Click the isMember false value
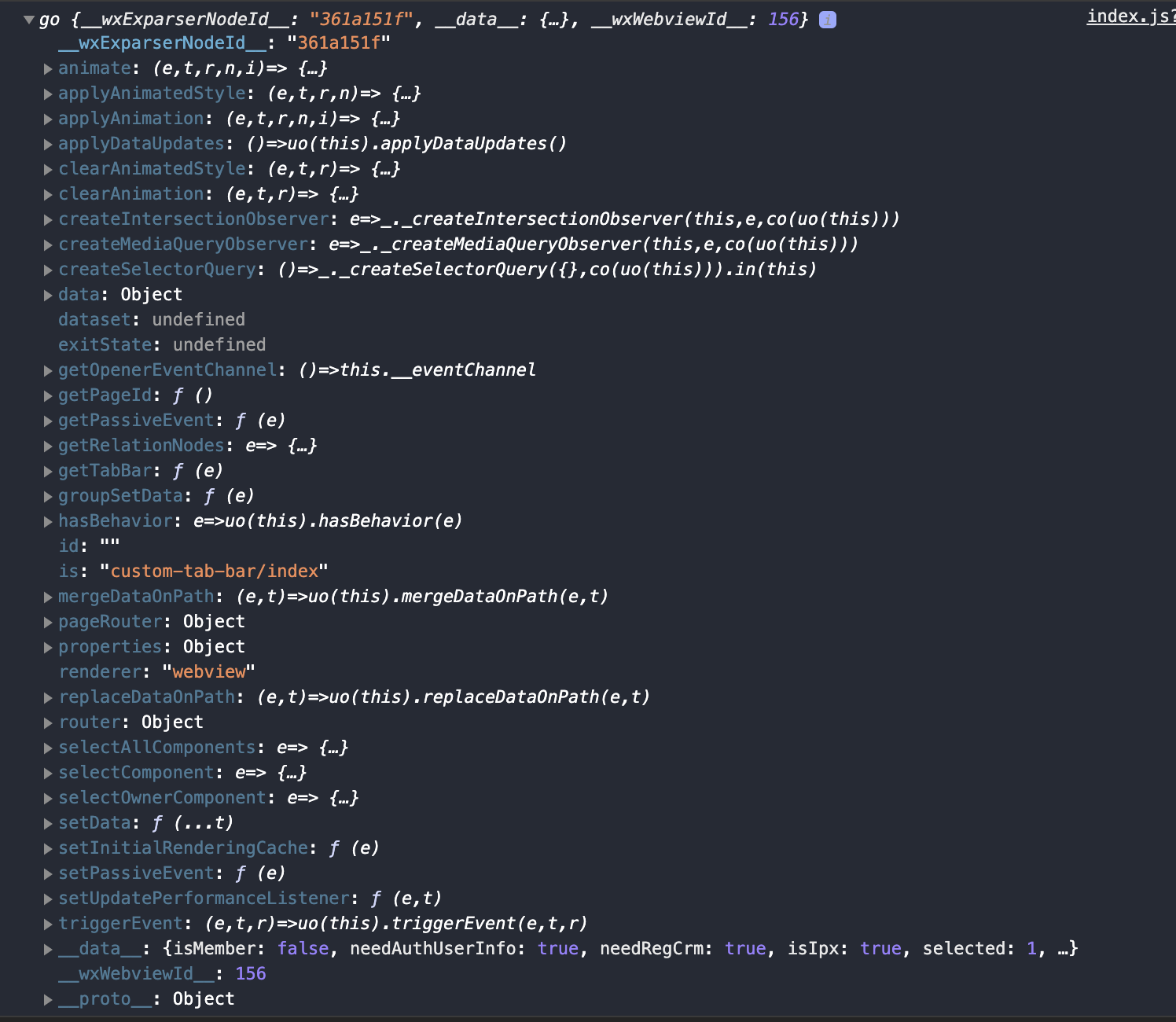This screenshot has height=1022, width=1176. pyautogui.click(x=303, y=949)
